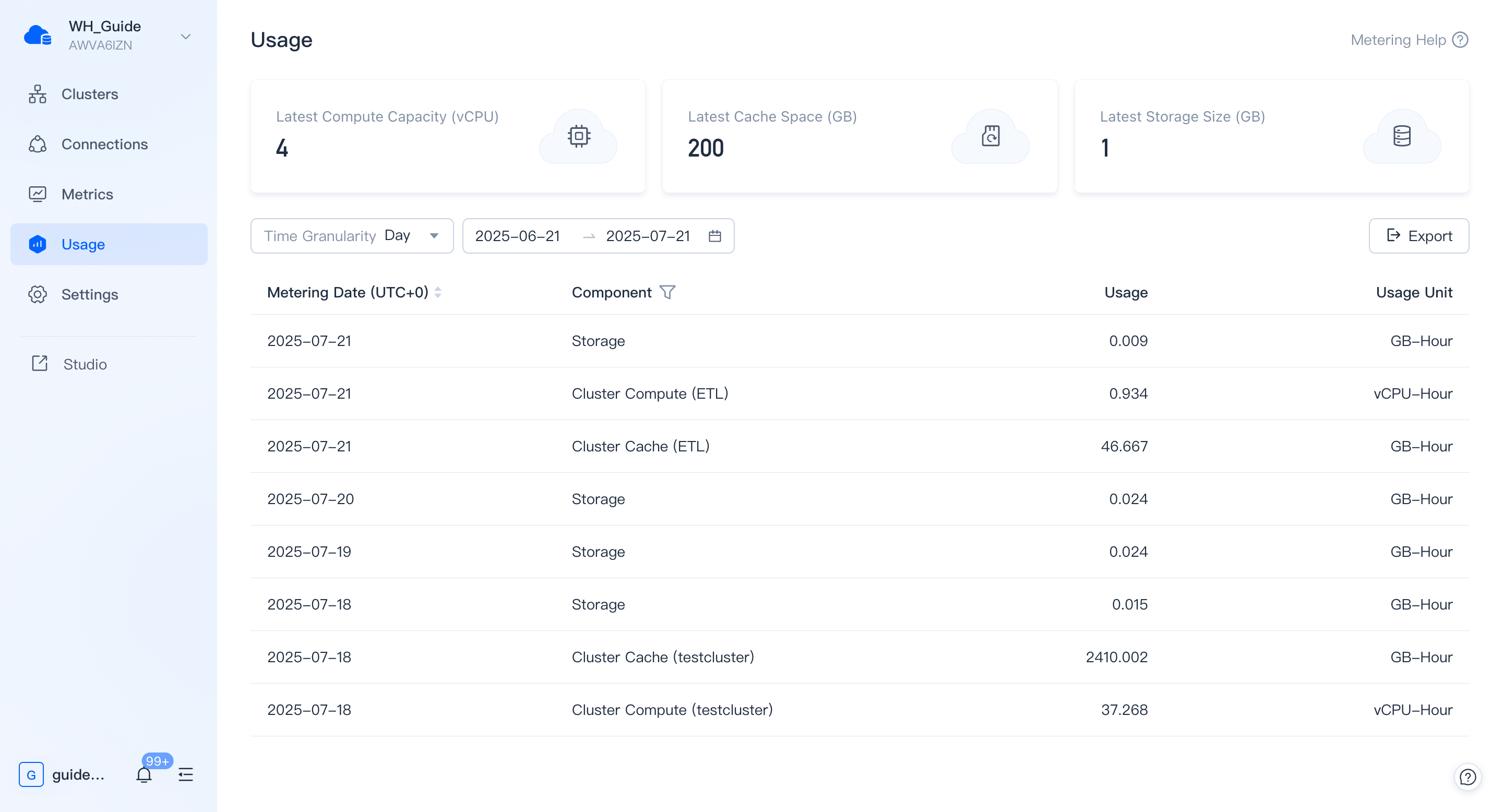
Task: Click the storage size database icon
Action: (x=1401, y=136)
